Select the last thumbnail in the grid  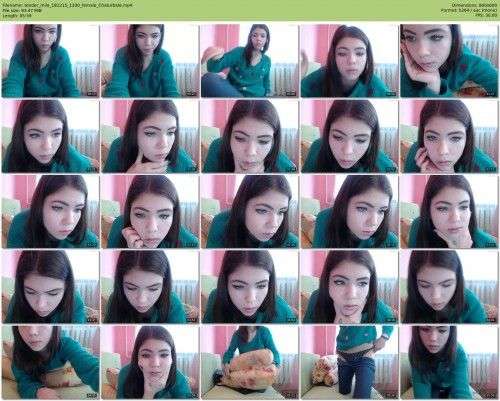click(449, 362)
